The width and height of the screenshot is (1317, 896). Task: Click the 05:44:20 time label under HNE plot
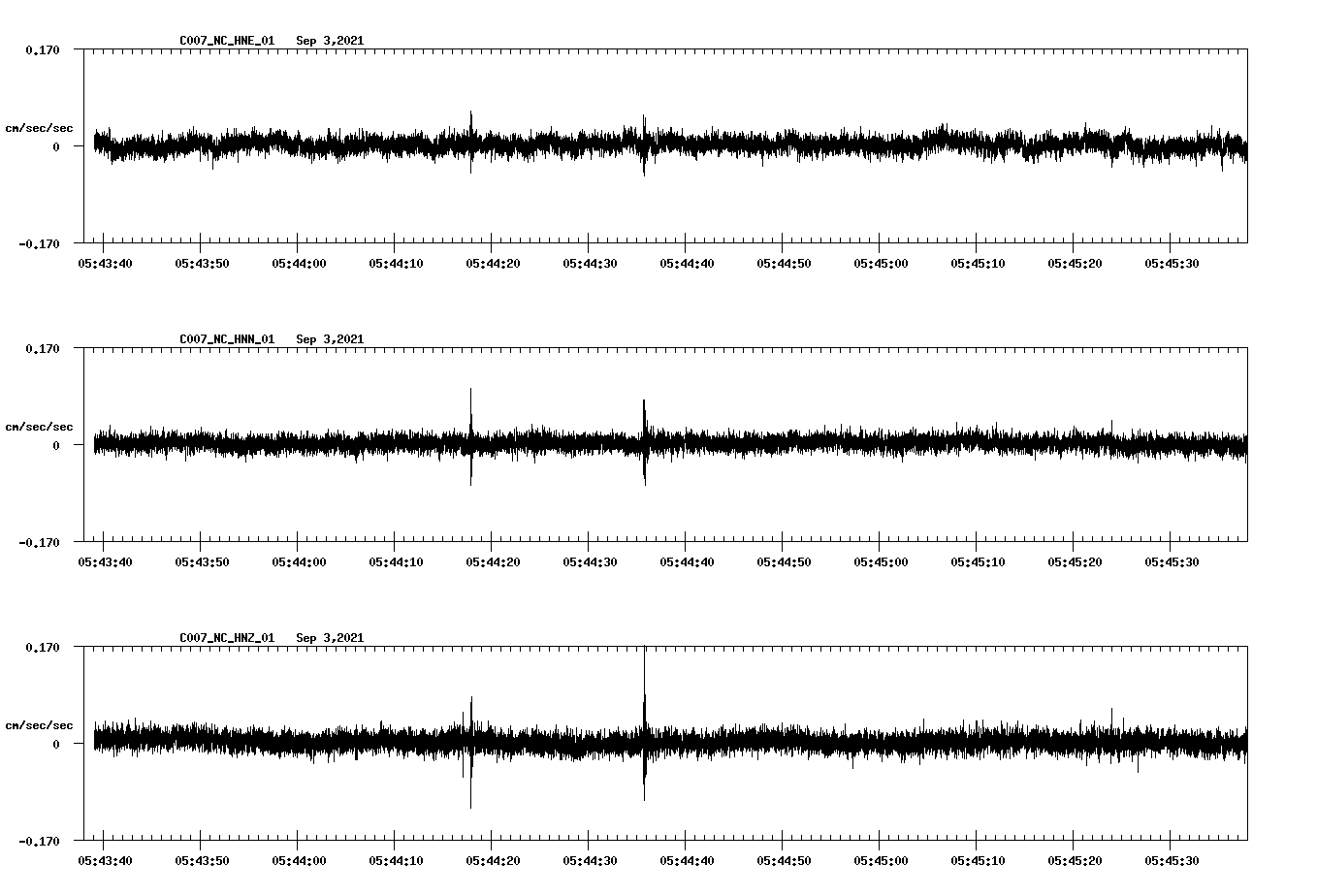pyautogui.click(x=493, y=263)
